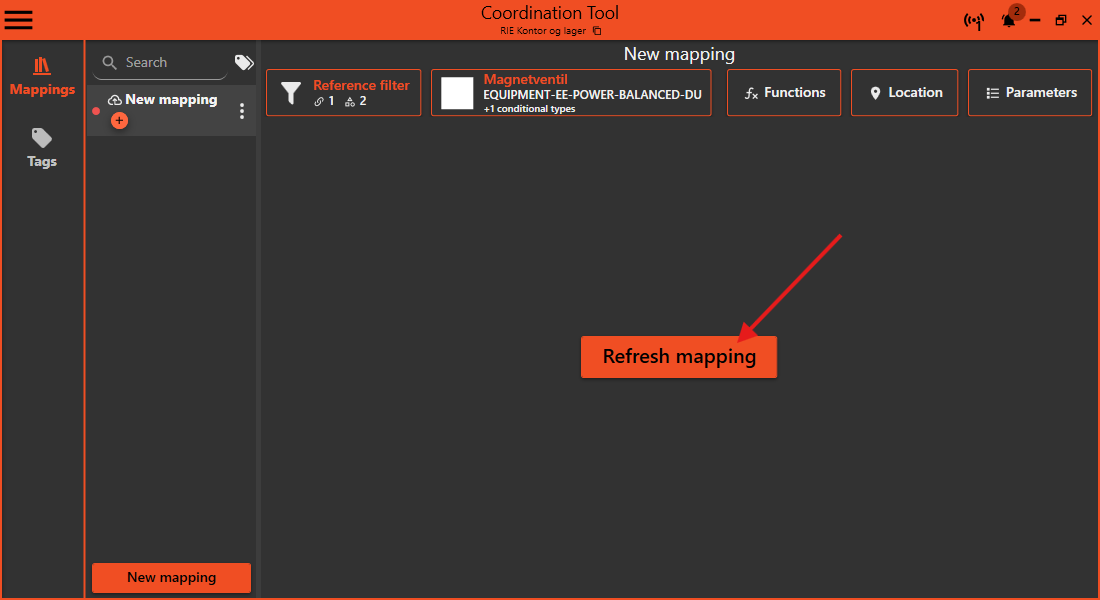Image resolution: width=1100 pixels, height=600 pixels.
Task: Open notifications via the bell icon
Action: point(1008,20)
